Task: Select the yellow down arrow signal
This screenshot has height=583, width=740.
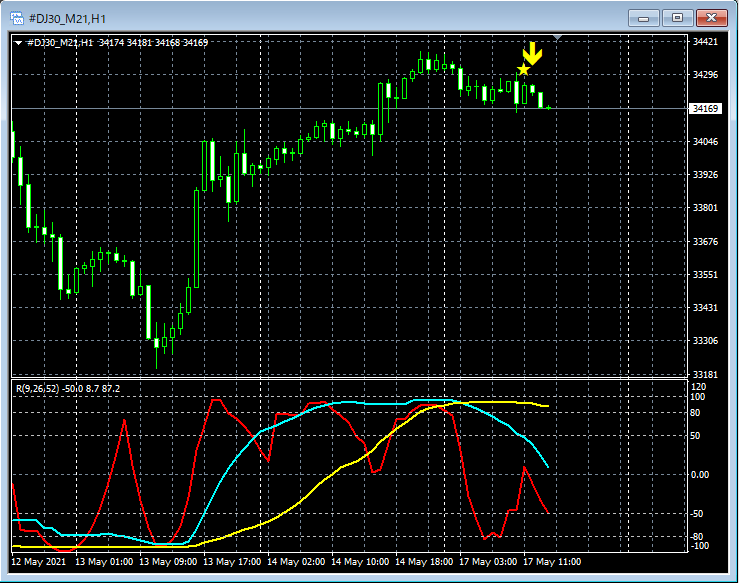Action: pyautogui.click(x=532, y=53)
